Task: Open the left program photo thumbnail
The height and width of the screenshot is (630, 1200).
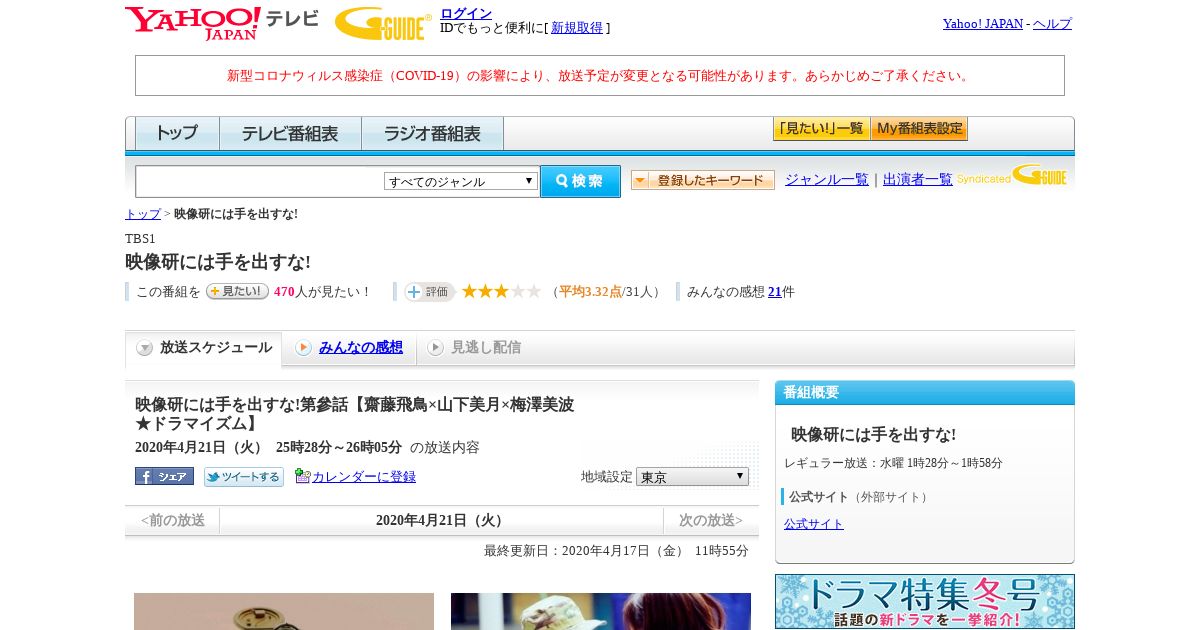Action: (x=284, y=611)
